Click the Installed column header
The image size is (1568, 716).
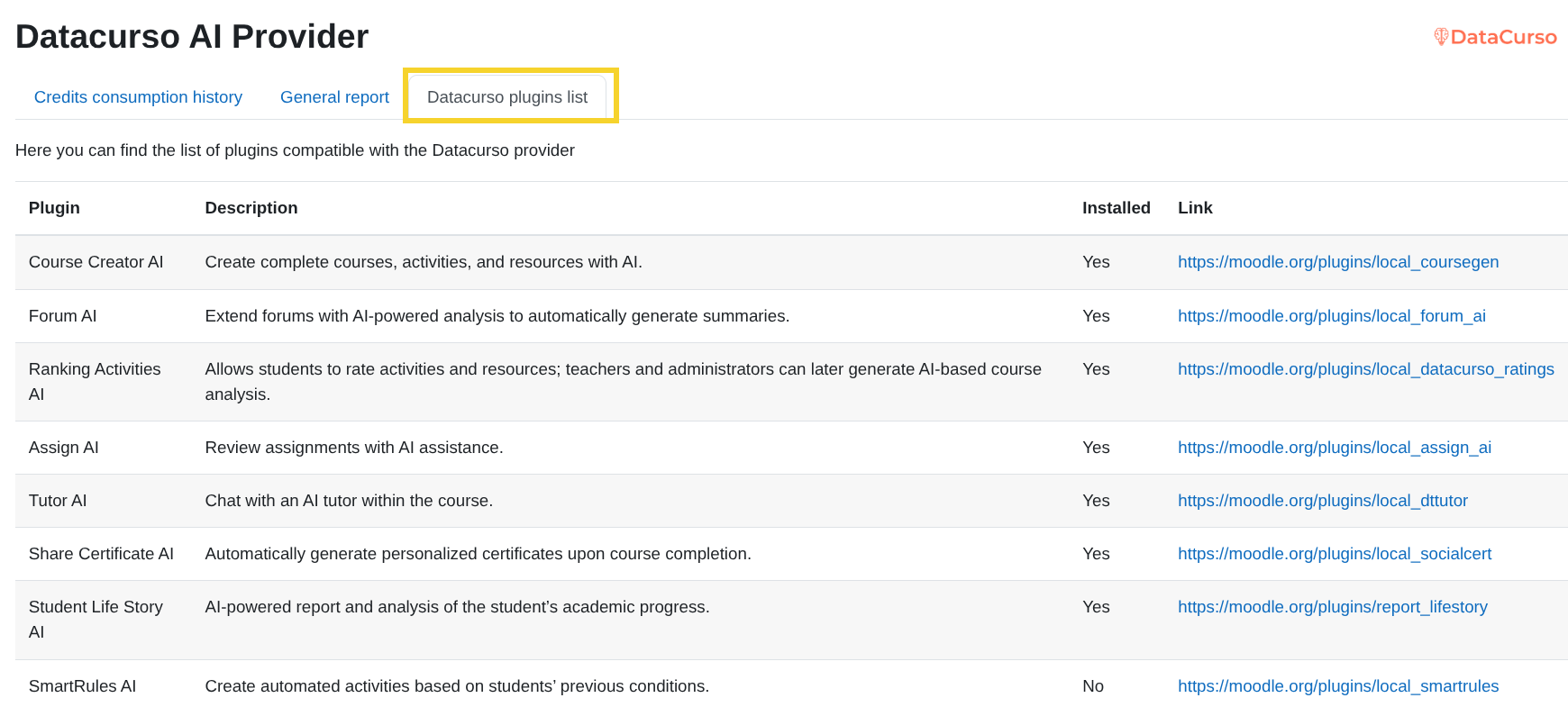pos(1117,208)
